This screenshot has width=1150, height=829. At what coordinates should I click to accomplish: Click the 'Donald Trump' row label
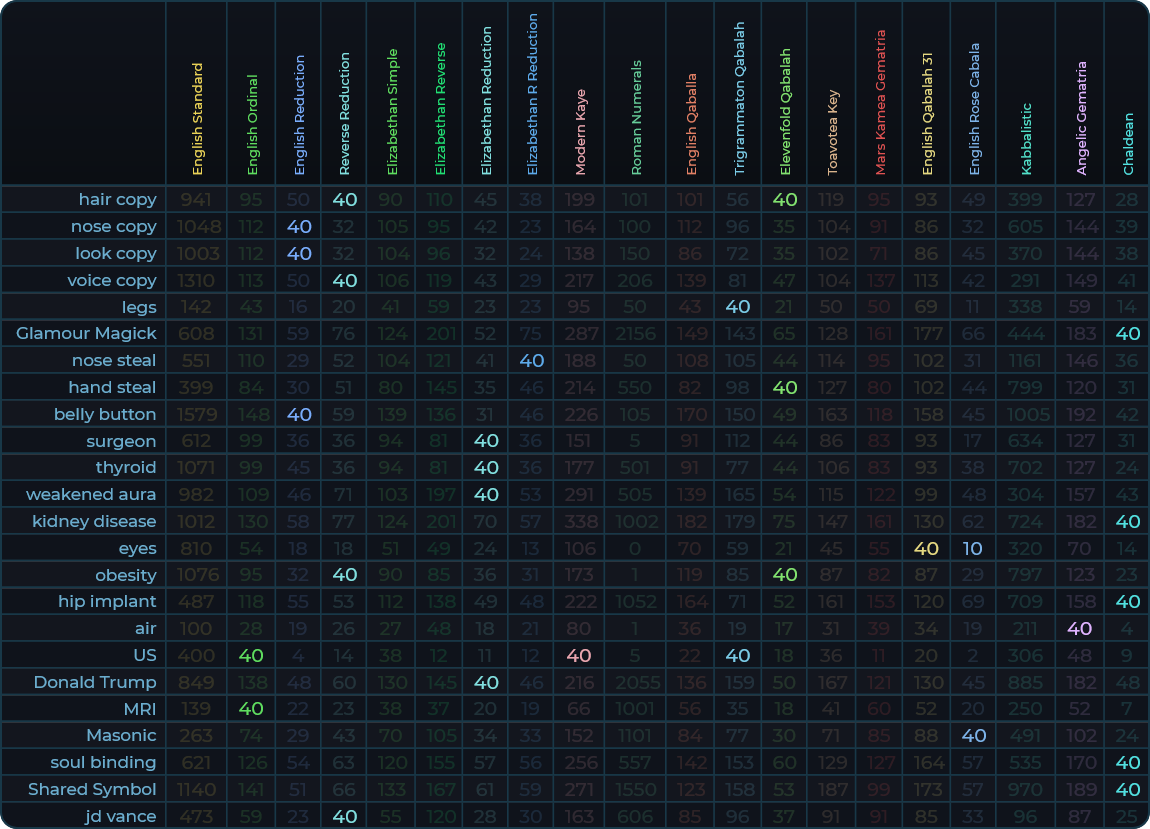click(95, 682)
